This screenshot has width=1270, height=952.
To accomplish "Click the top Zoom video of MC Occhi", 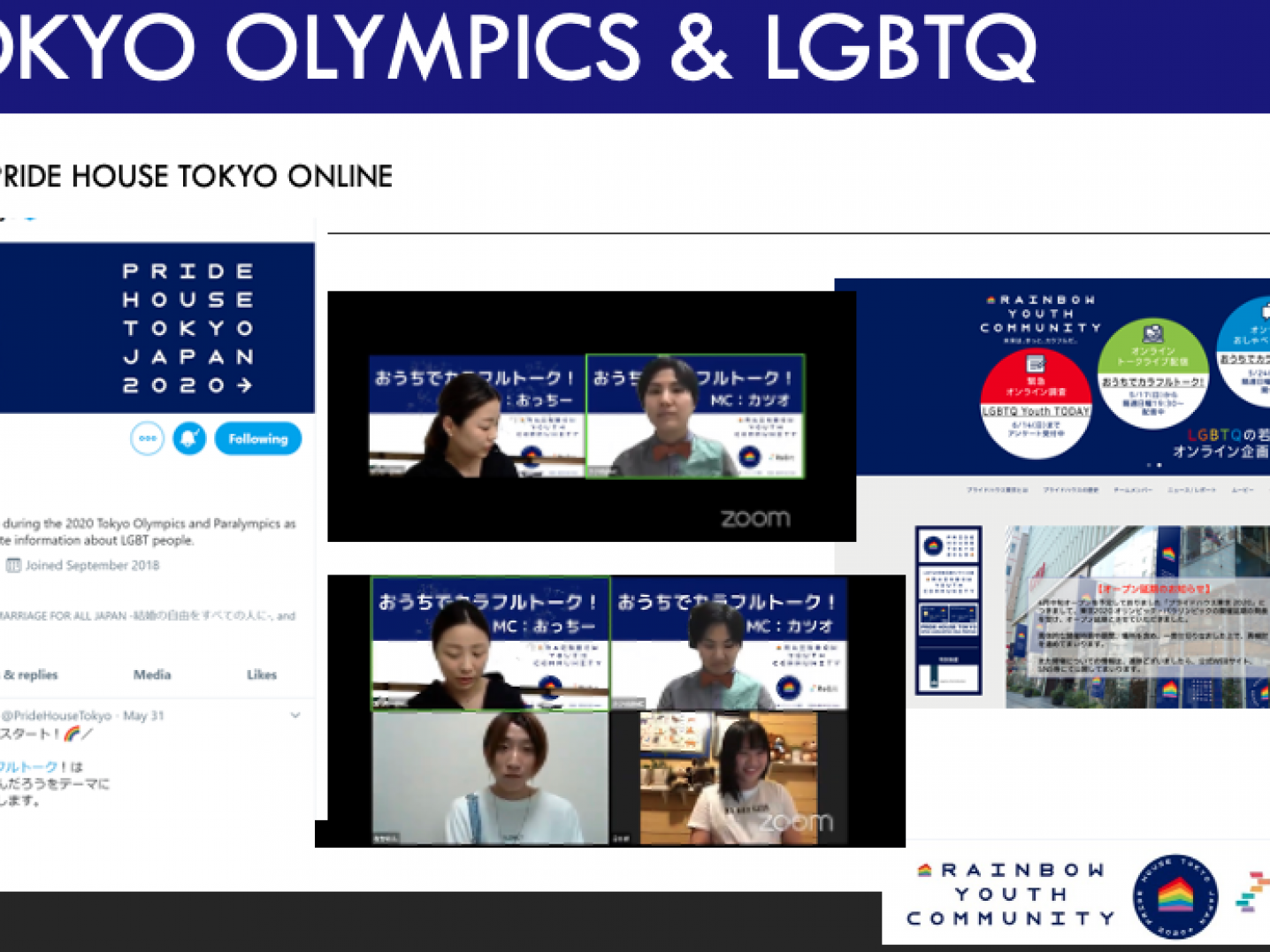I will point(477,416).
